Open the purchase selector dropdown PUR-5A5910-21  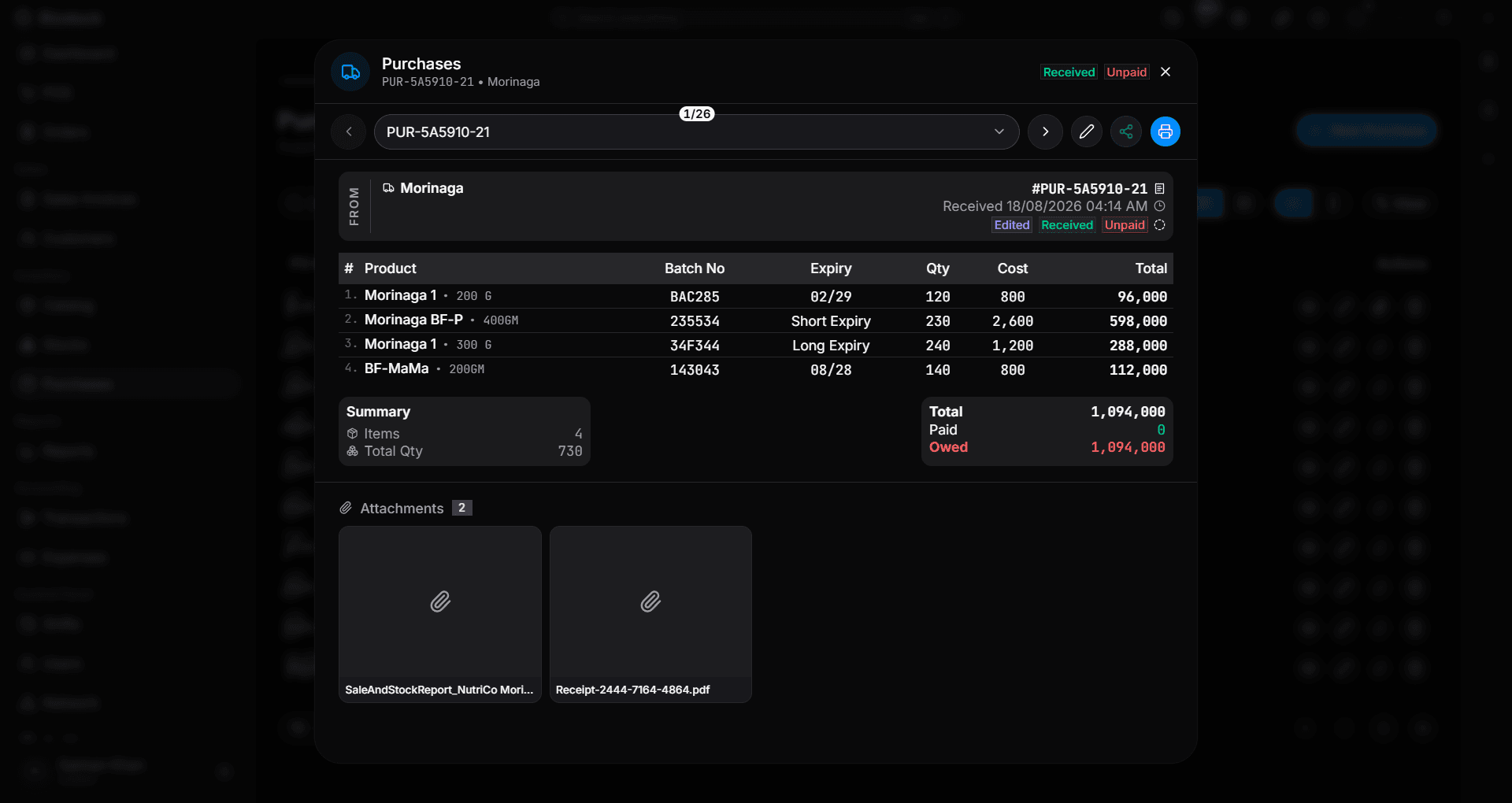[696, 131]
